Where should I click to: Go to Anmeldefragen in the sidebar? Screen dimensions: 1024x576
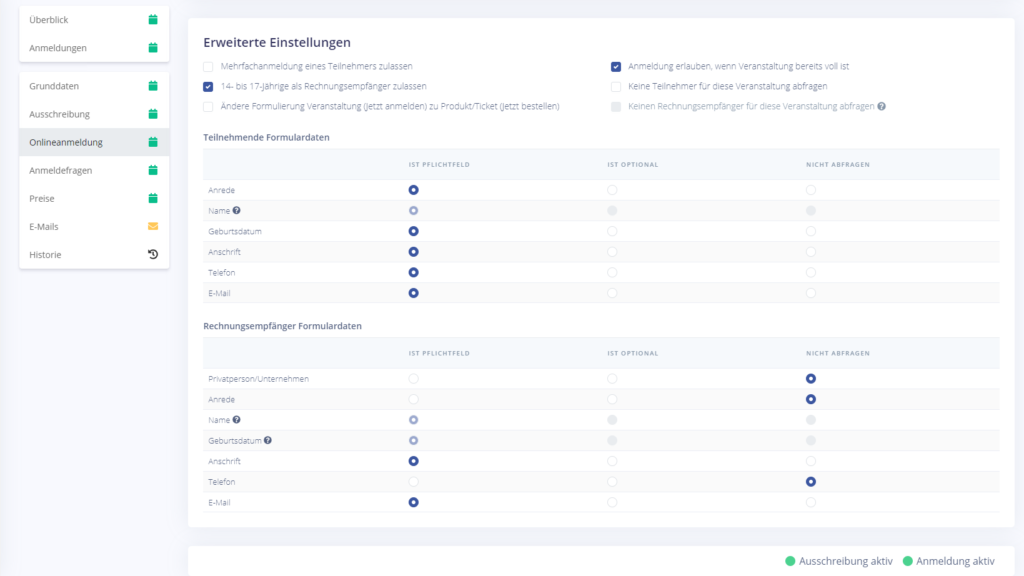[x=61, y=170]
